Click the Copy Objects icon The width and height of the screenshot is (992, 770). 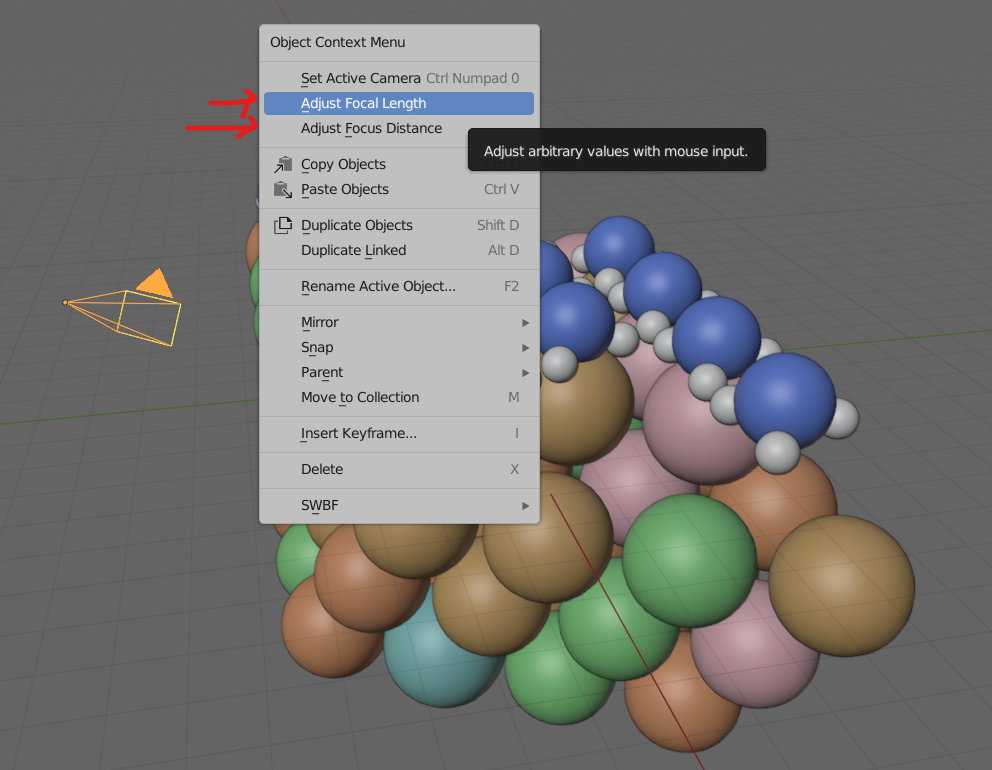click(x=283, y=165)
